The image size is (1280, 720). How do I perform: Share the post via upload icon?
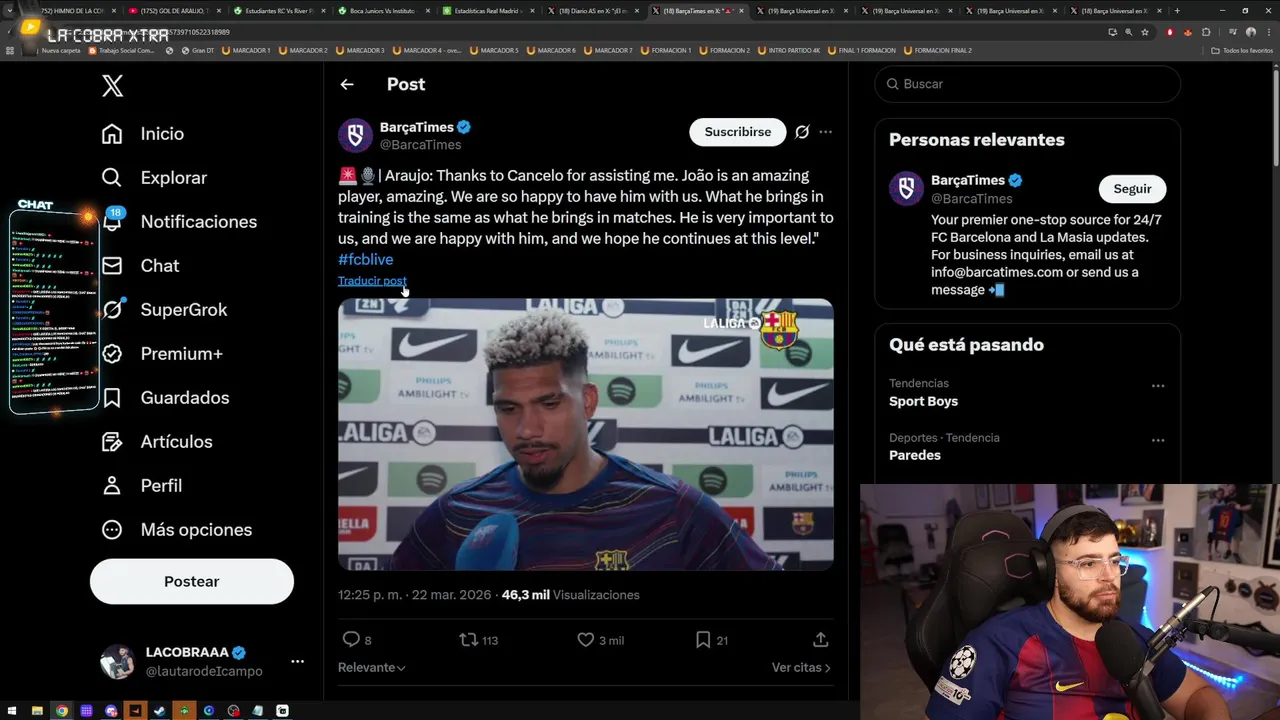(x=820, y=640)
